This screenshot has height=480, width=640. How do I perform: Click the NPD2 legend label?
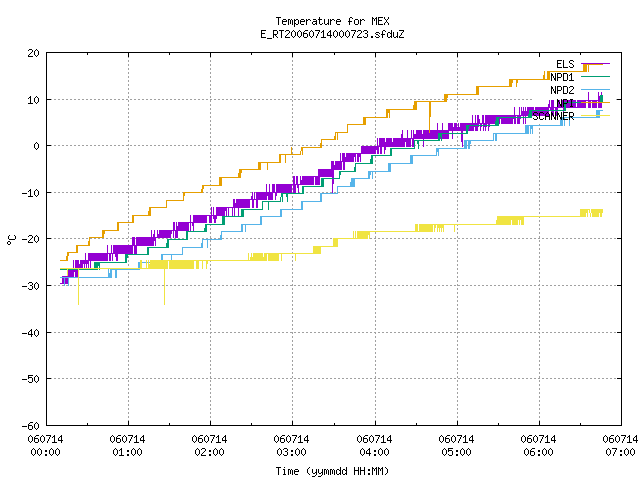(562, 90)
